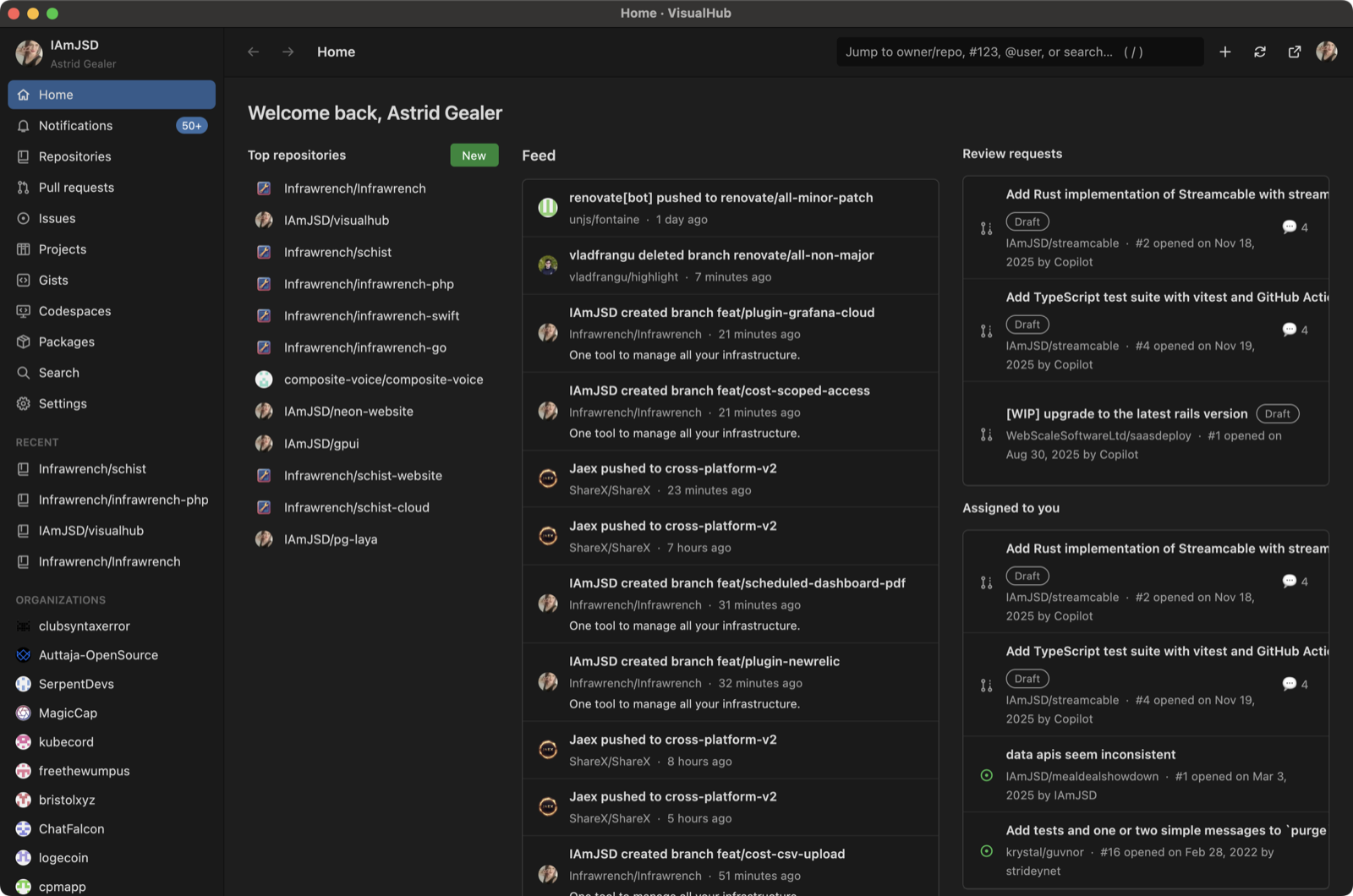Image resolution: width=1353 pixels, height=896 pixels.
Task: Click renovate[bot] avatar in the feed
Action: pyautogui.click(x=548, y=207)
